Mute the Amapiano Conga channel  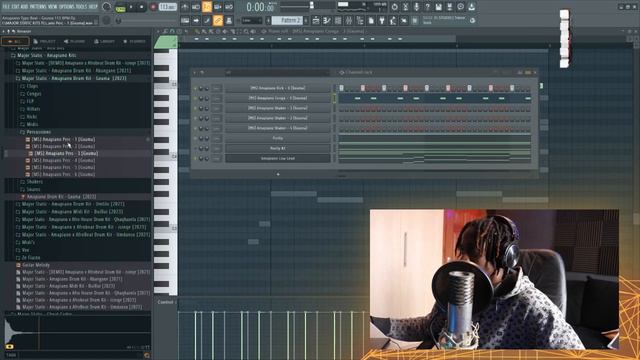tap(195, 98)
